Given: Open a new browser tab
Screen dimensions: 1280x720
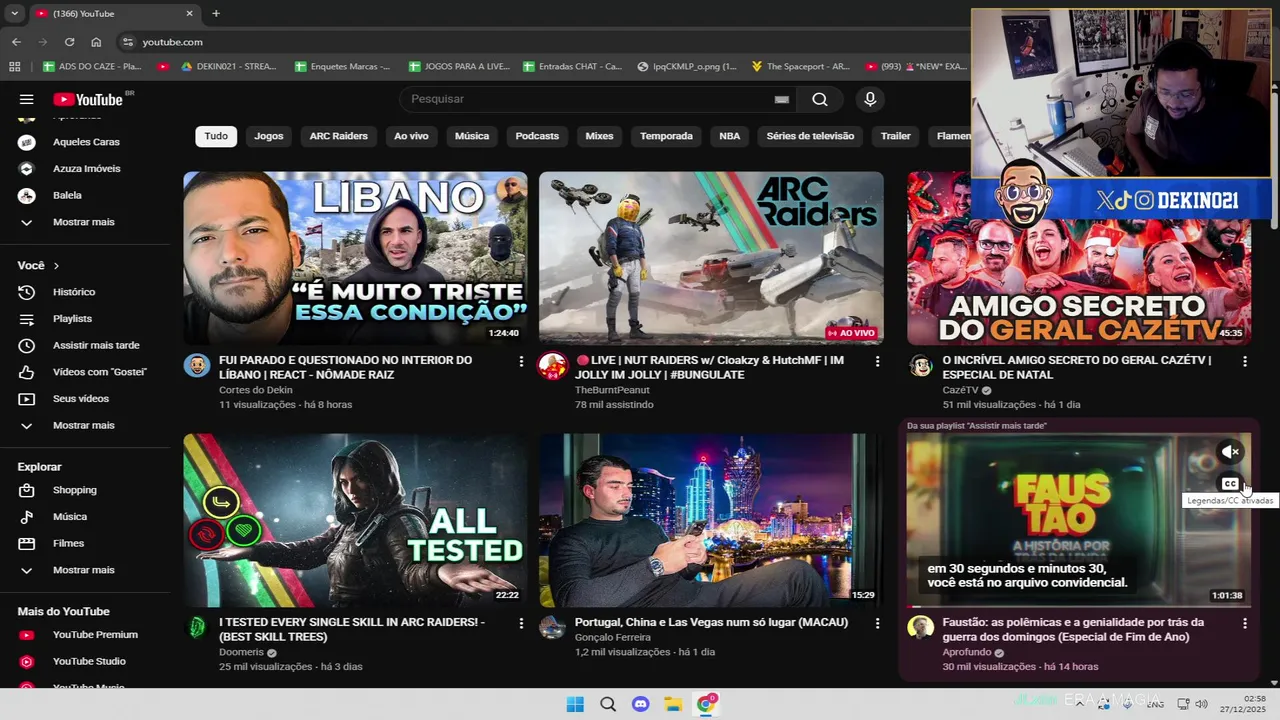Looking at the screenshot, I should point(216,13).
